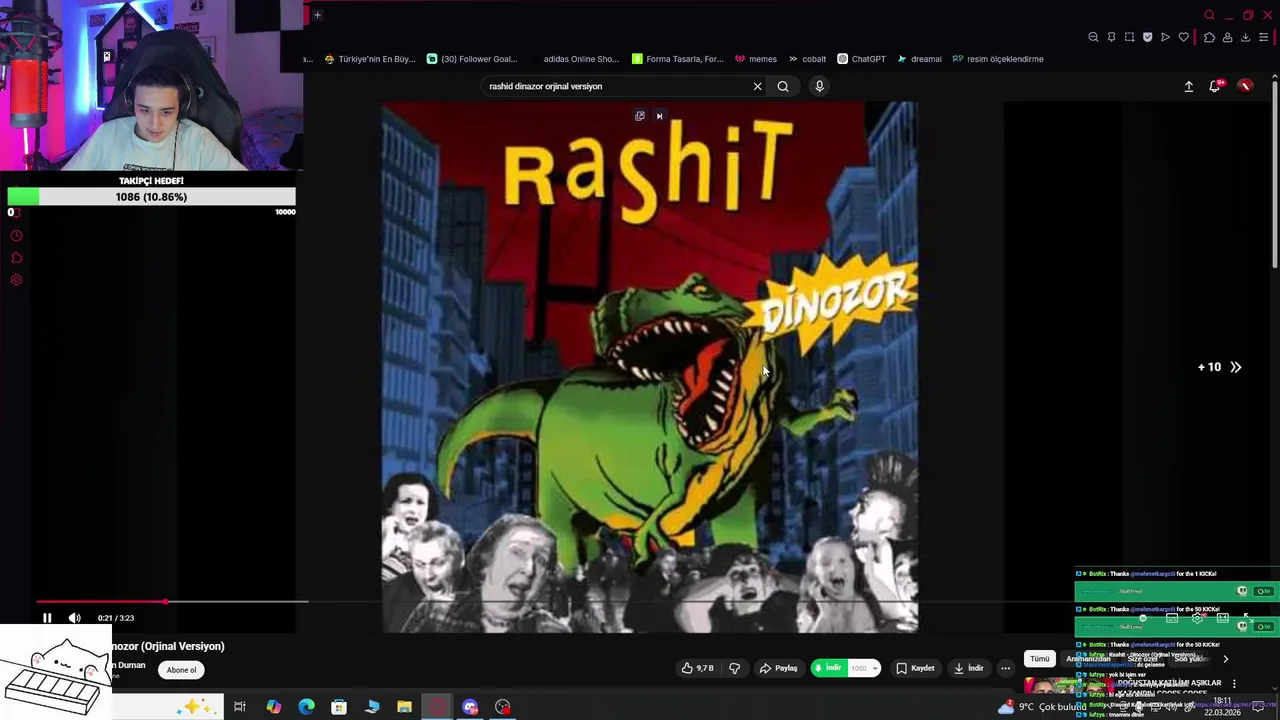Clear the YouTube search box text
The image size is (1280, 720).
point(757,86)
